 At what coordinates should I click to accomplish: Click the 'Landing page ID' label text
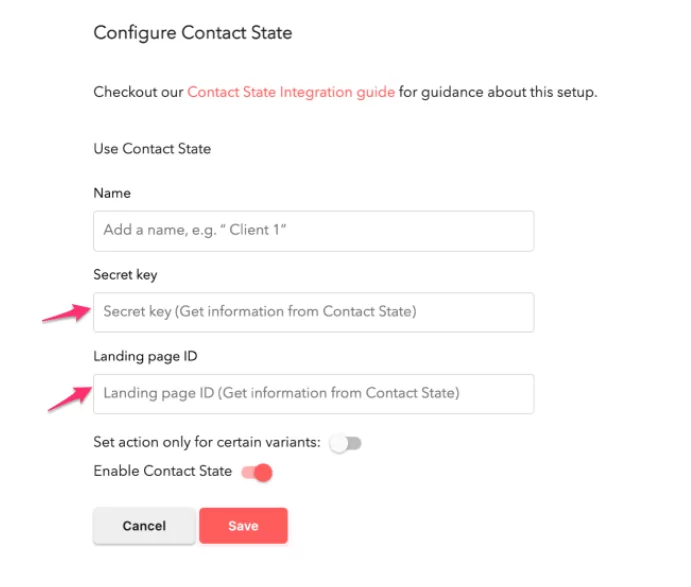coord(146,357)
